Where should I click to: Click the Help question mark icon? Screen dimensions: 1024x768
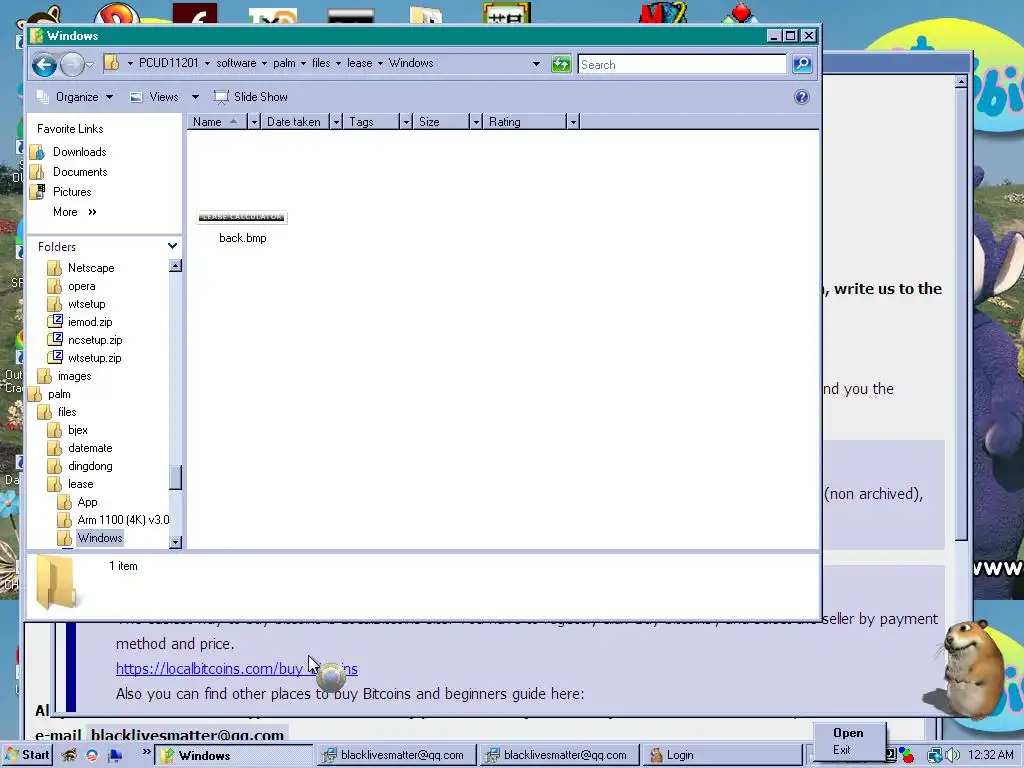(801, 97)
